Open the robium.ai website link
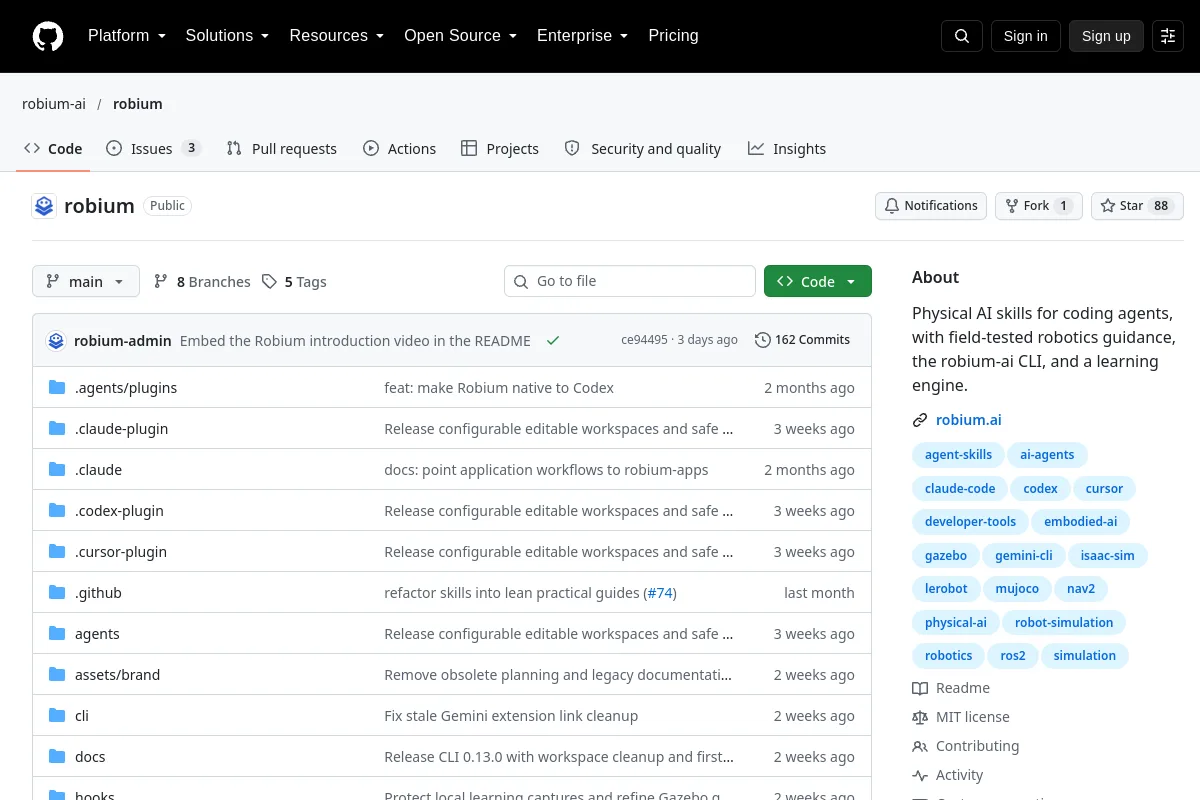 pyautogui.click(x=968, y=420)
